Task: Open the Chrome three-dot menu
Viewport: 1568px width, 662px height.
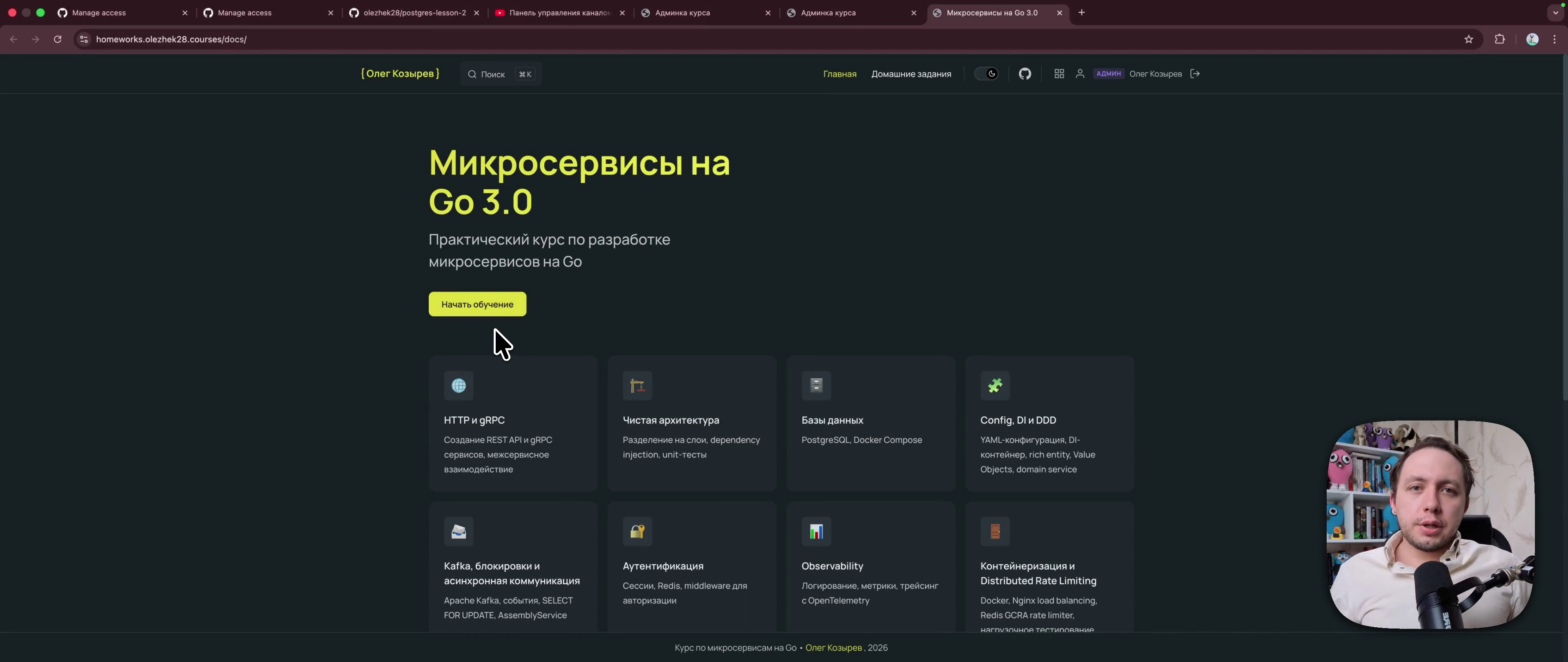Action: tap(1555, 39)
